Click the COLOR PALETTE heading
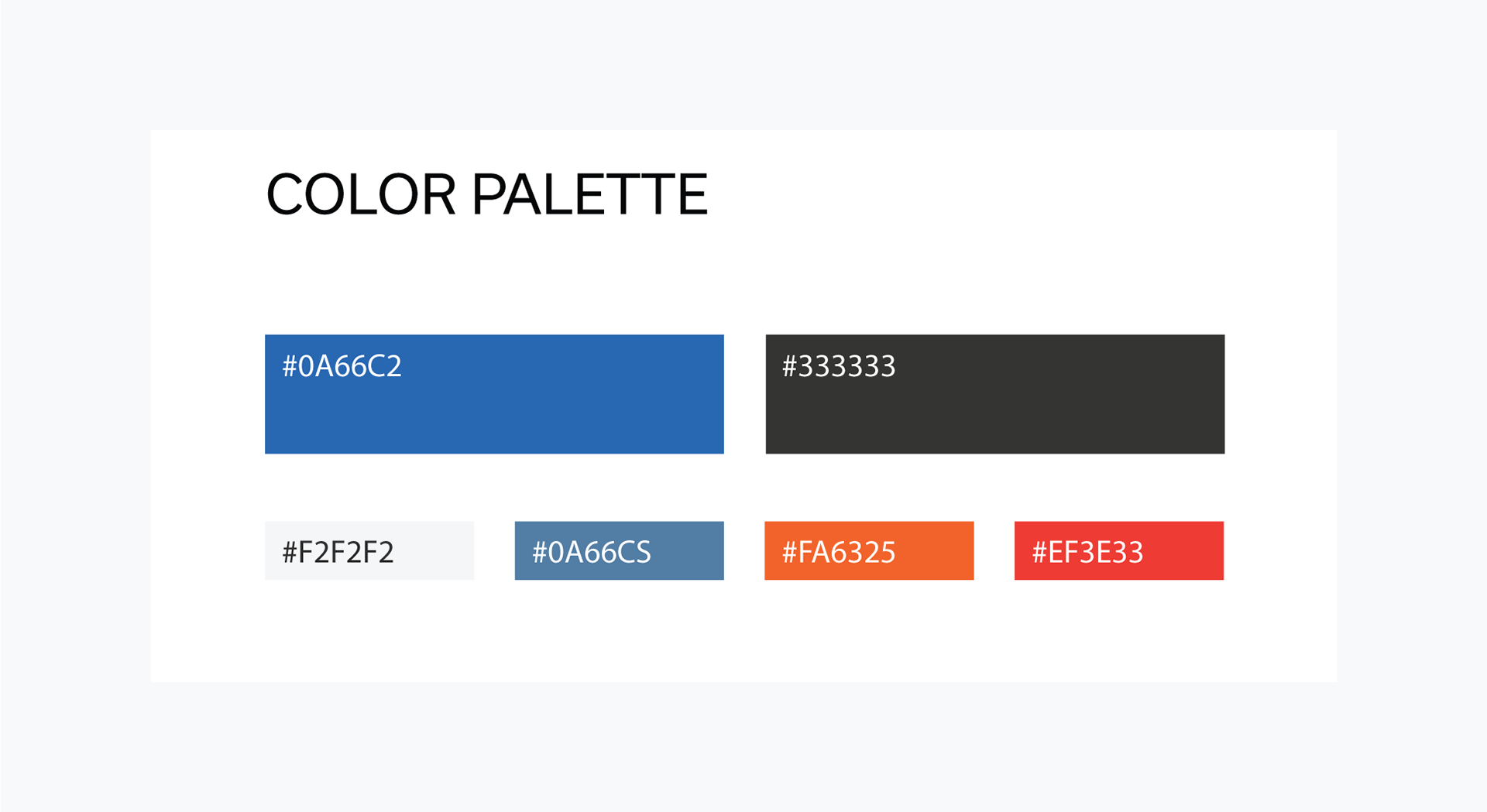The height and width of the screenshot is (812, 1487). (x=487, y=194)
